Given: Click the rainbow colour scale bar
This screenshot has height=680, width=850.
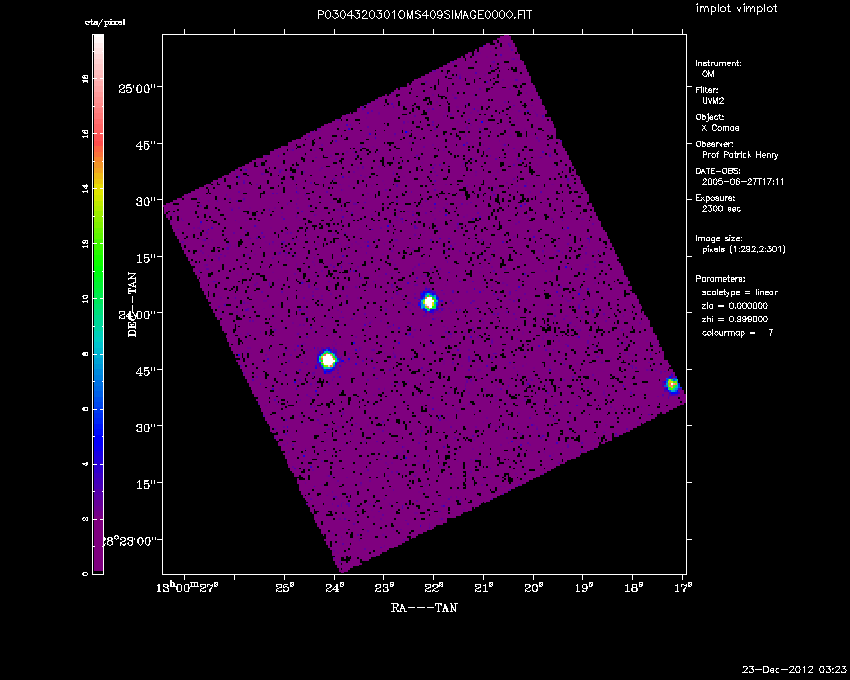Looking at the screenshot, I should pyautogui.click(x=98, y=304).
